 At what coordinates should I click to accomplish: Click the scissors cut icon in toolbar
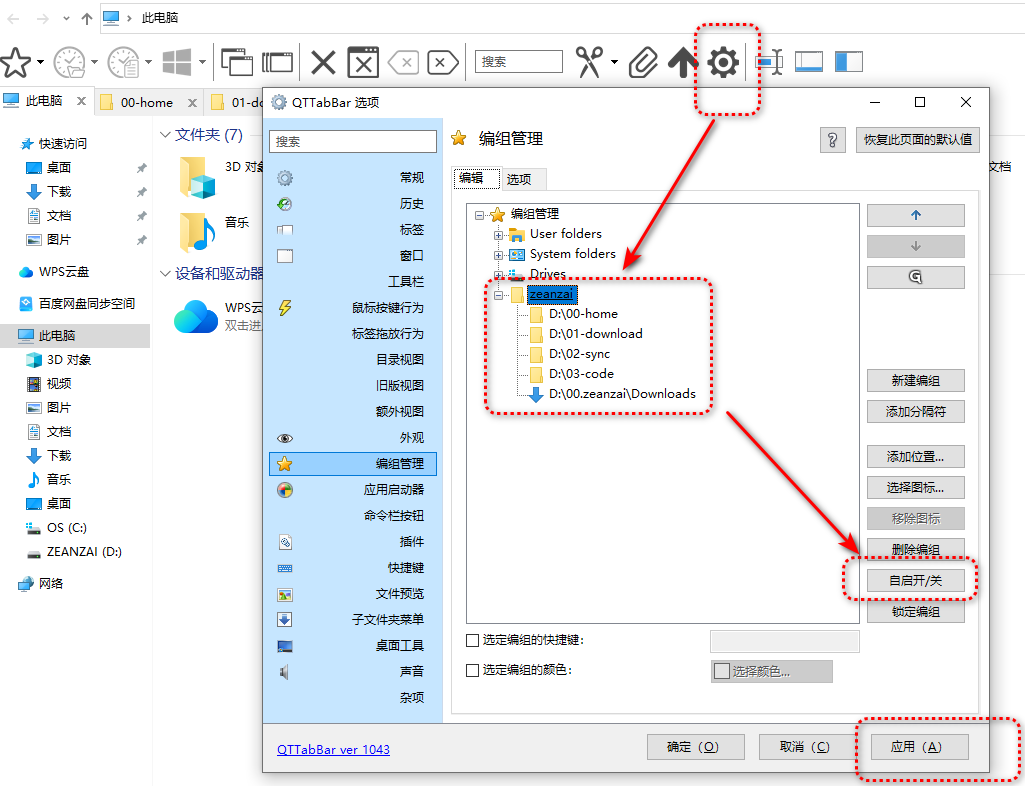(589, 63)
